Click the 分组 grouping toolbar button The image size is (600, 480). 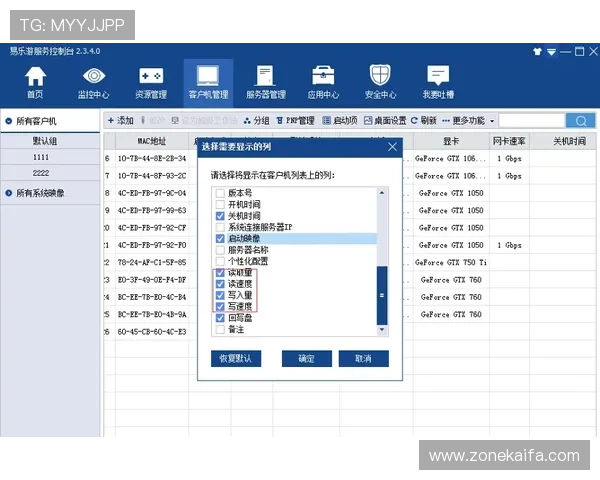[257, 121]
